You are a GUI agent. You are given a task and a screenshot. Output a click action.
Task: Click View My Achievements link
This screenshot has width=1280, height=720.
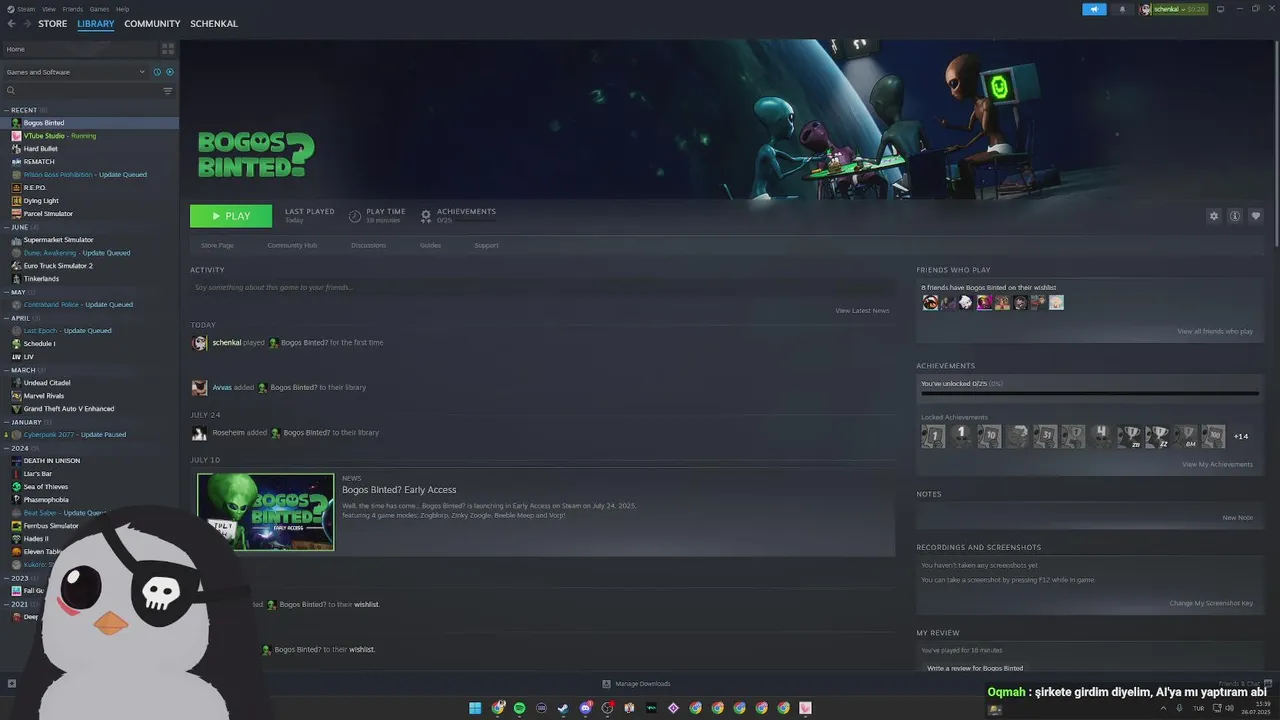click(1217, 464)
